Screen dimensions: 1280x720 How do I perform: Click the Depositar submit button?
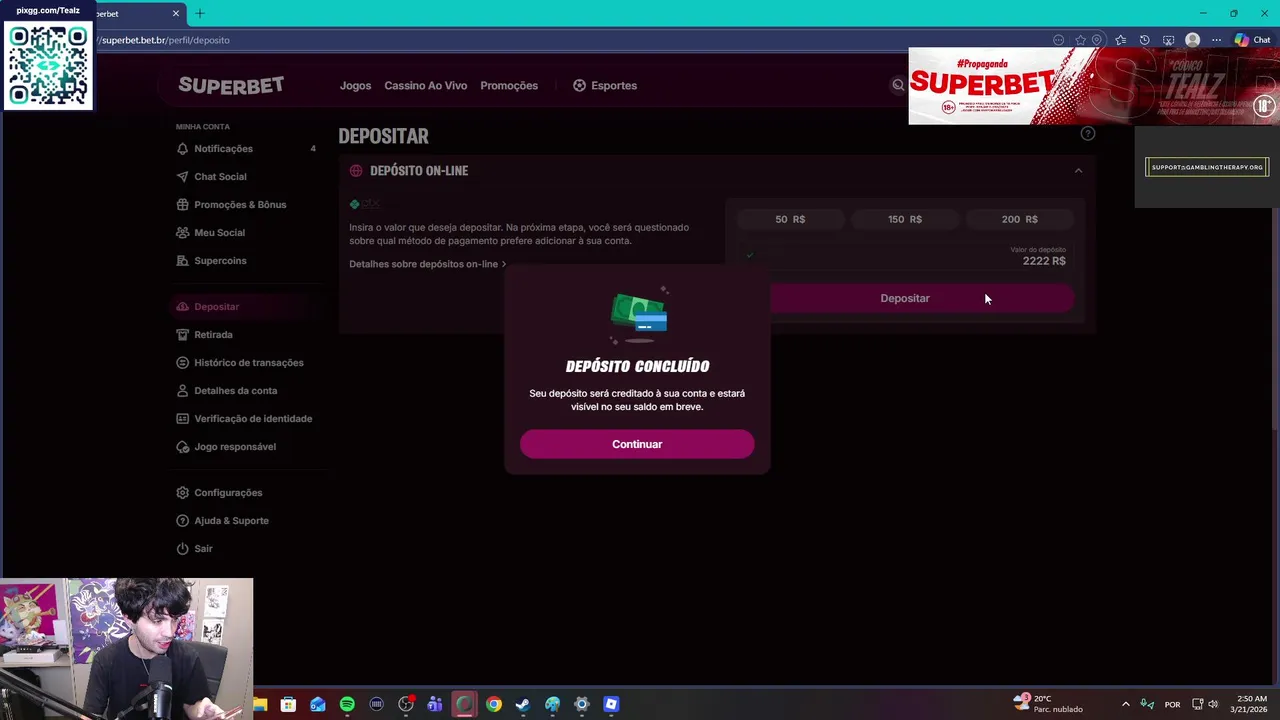[905, 298]
